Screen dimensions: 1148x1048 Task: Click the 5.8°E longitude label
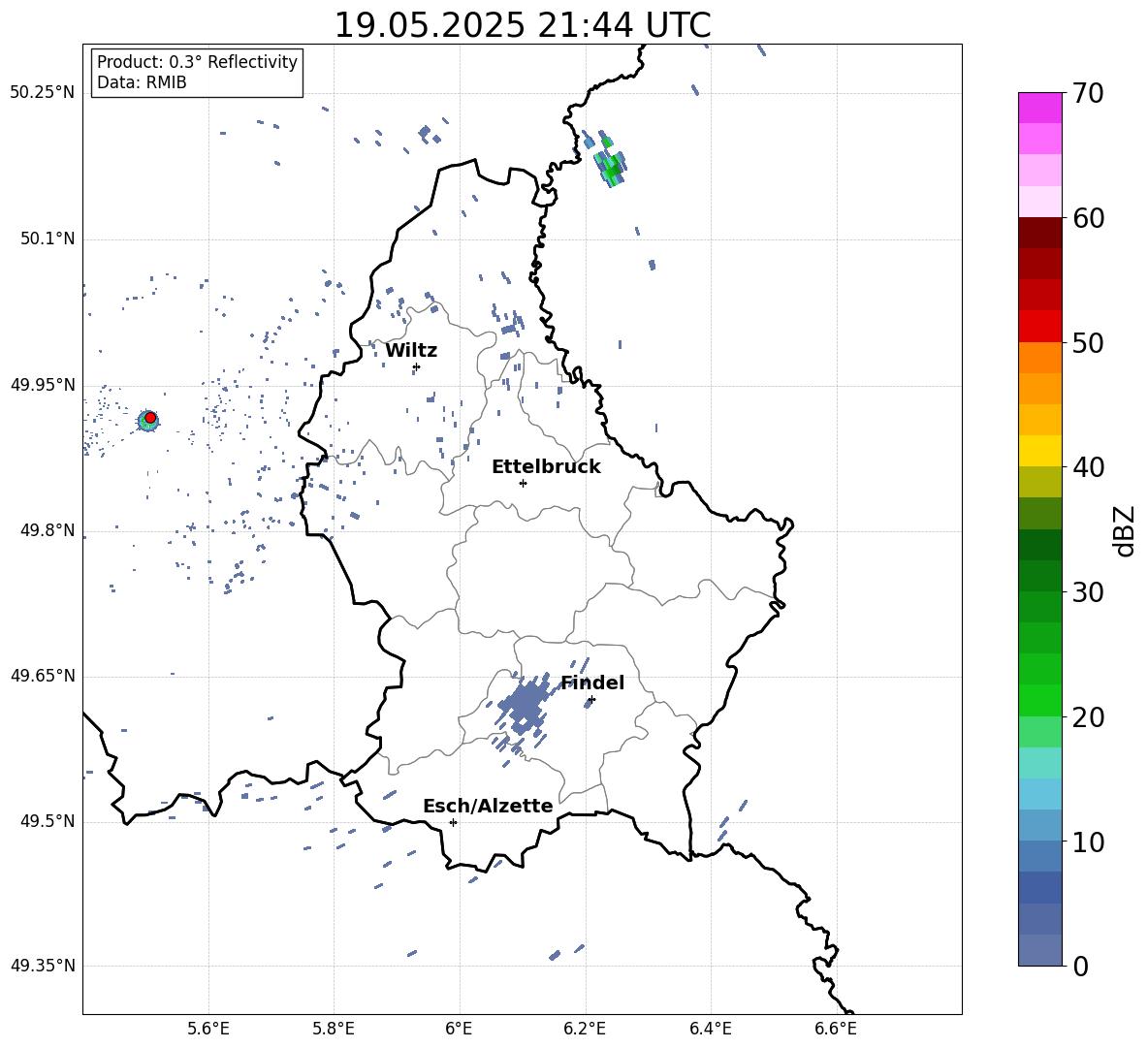334,1029
